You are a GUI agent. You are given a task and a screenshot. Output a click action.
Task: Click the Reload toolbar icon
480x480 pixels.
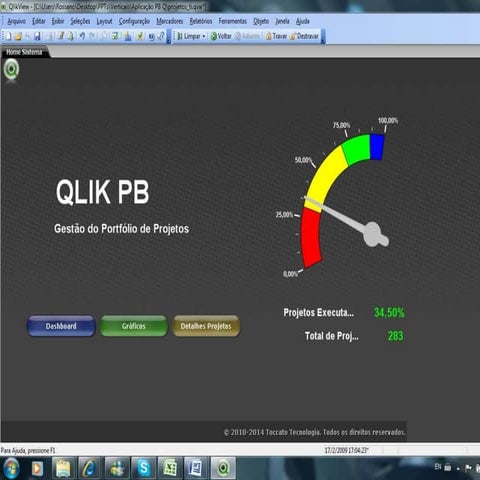pos(70,36)
